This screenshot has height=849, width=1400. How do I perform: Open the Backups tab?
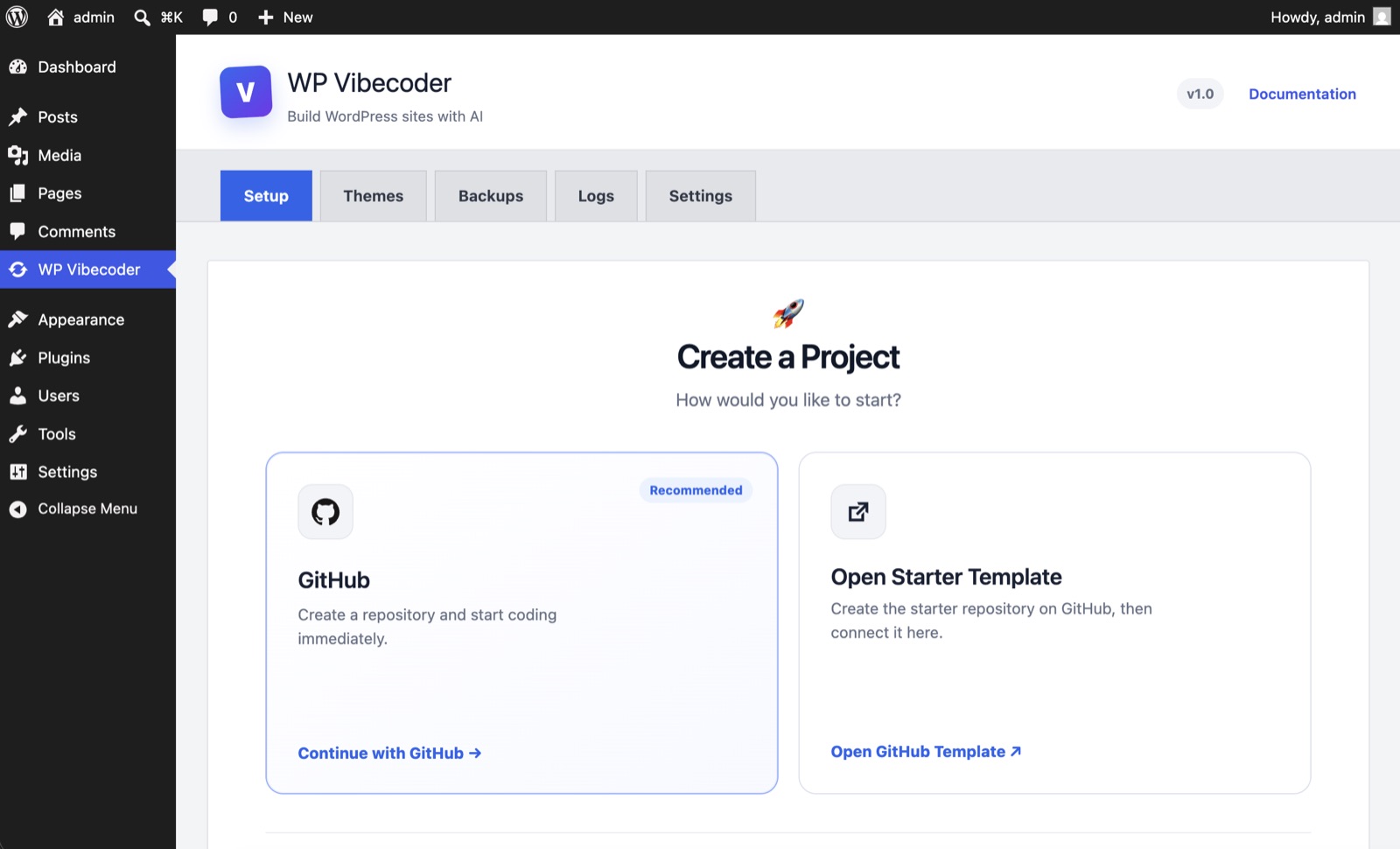tap(491, 196)
